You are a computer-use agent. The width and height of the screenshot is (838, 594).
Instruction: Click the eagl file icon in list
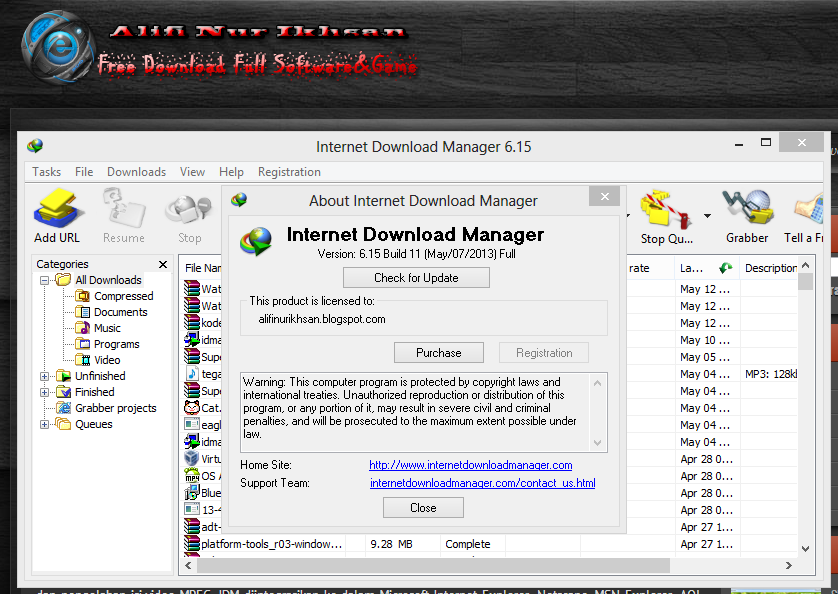tap(192, 425)
